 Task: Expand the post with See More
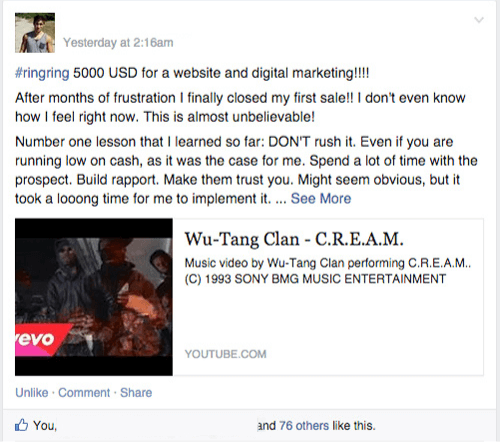point(321,199)
